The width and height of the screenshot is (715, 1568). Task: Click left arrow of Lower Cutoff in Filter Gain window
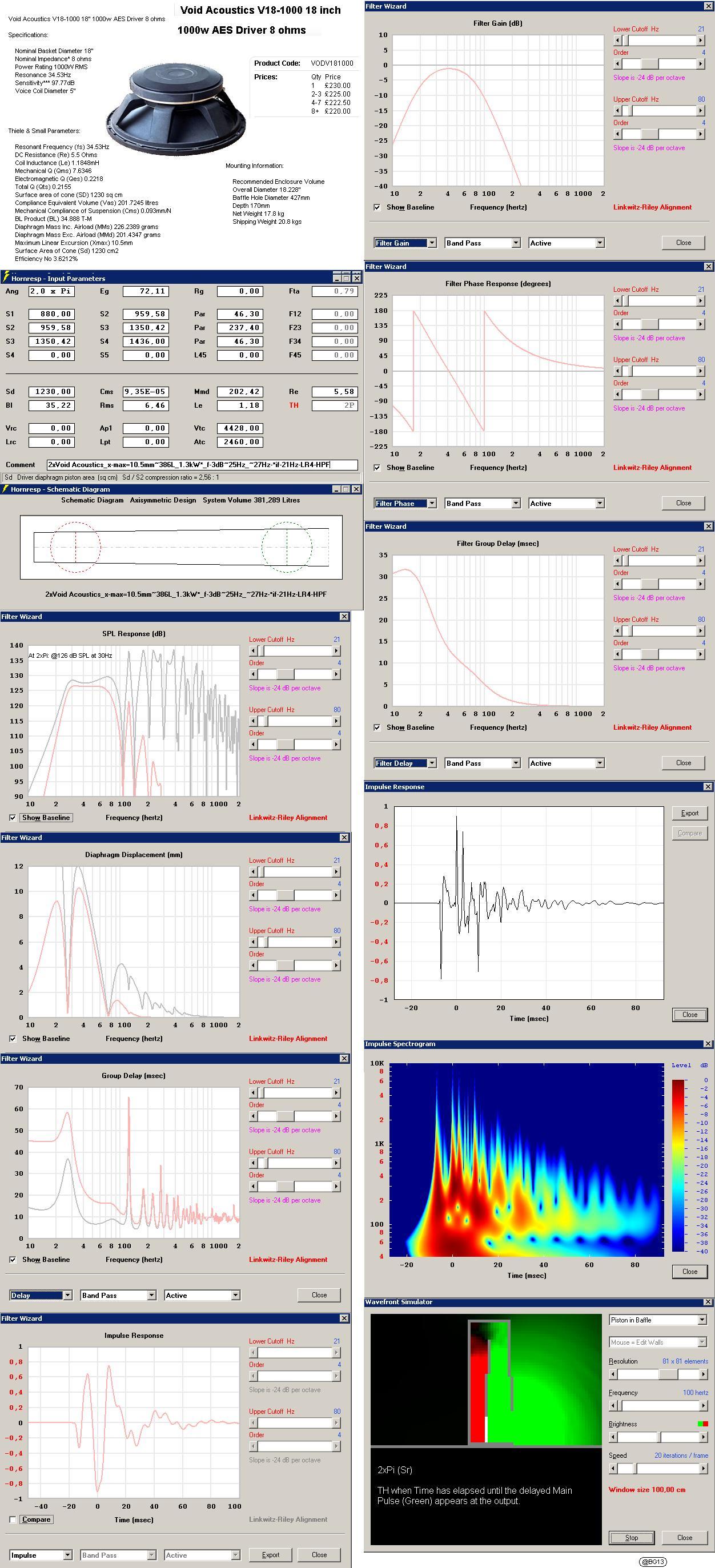pos(617,40)
